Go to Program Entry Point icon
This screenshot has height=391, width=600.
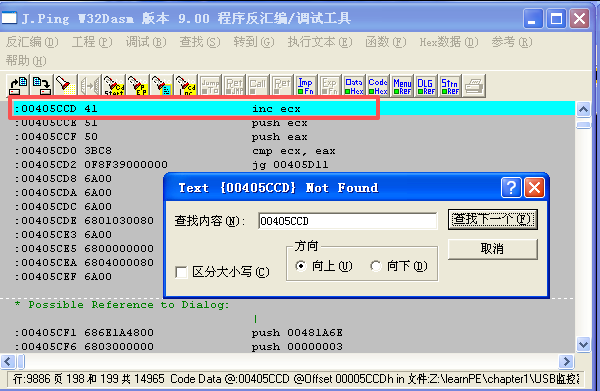click(x=137, y=85)
